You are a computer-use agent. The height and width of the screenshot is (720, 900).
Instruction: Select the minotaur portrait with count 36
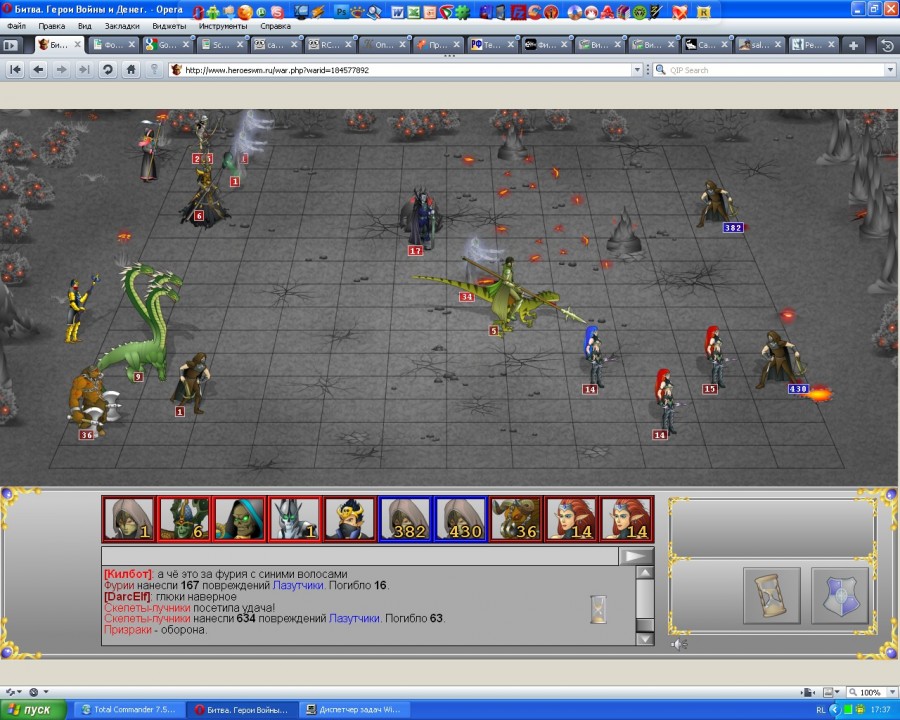coord(515,519)
